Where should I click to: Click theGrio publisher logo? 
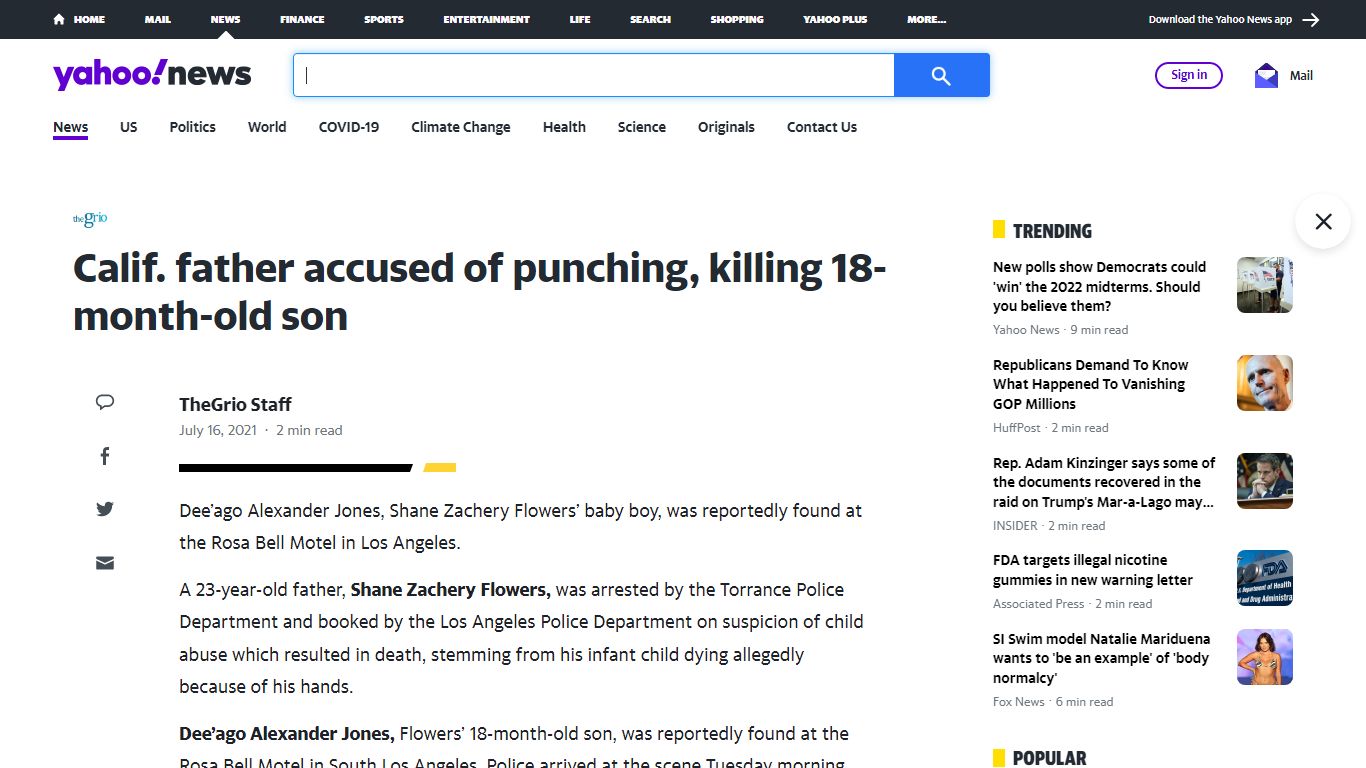click(x=90, y=219)
